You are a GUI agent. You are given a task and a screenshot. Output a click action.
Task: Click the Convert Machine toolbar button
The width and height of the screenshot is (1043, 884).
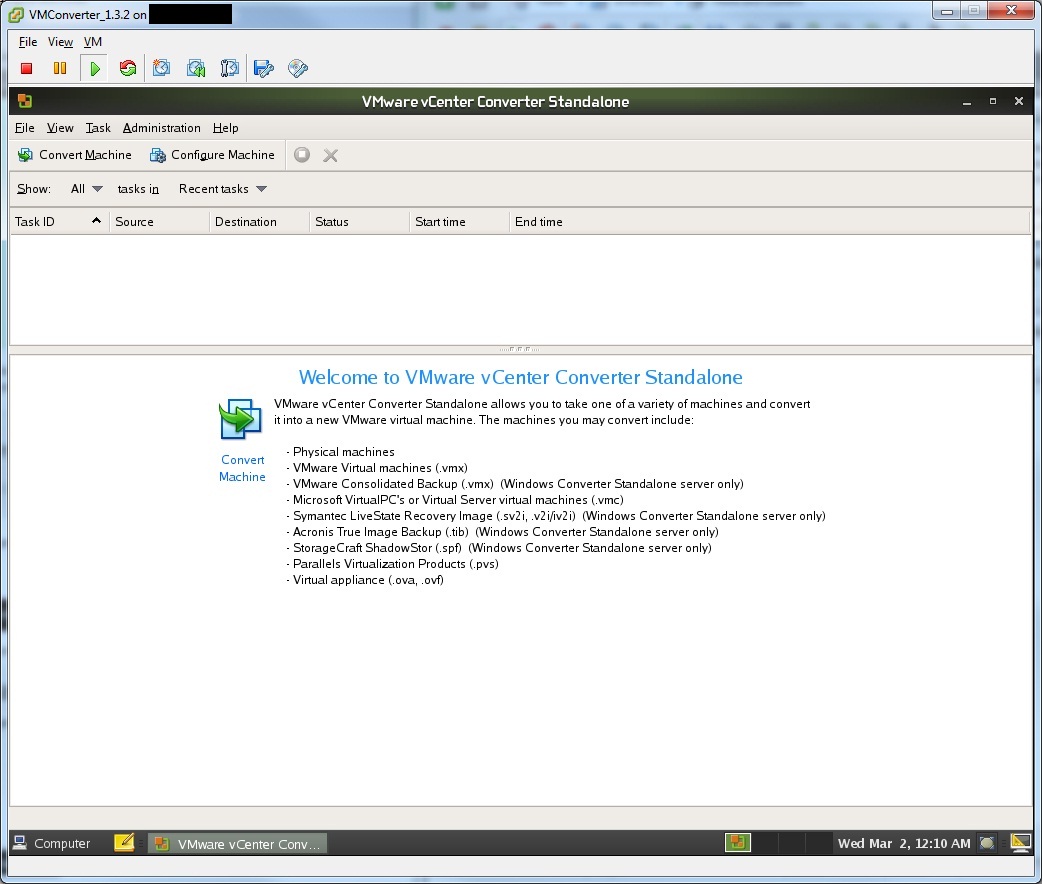74,155
